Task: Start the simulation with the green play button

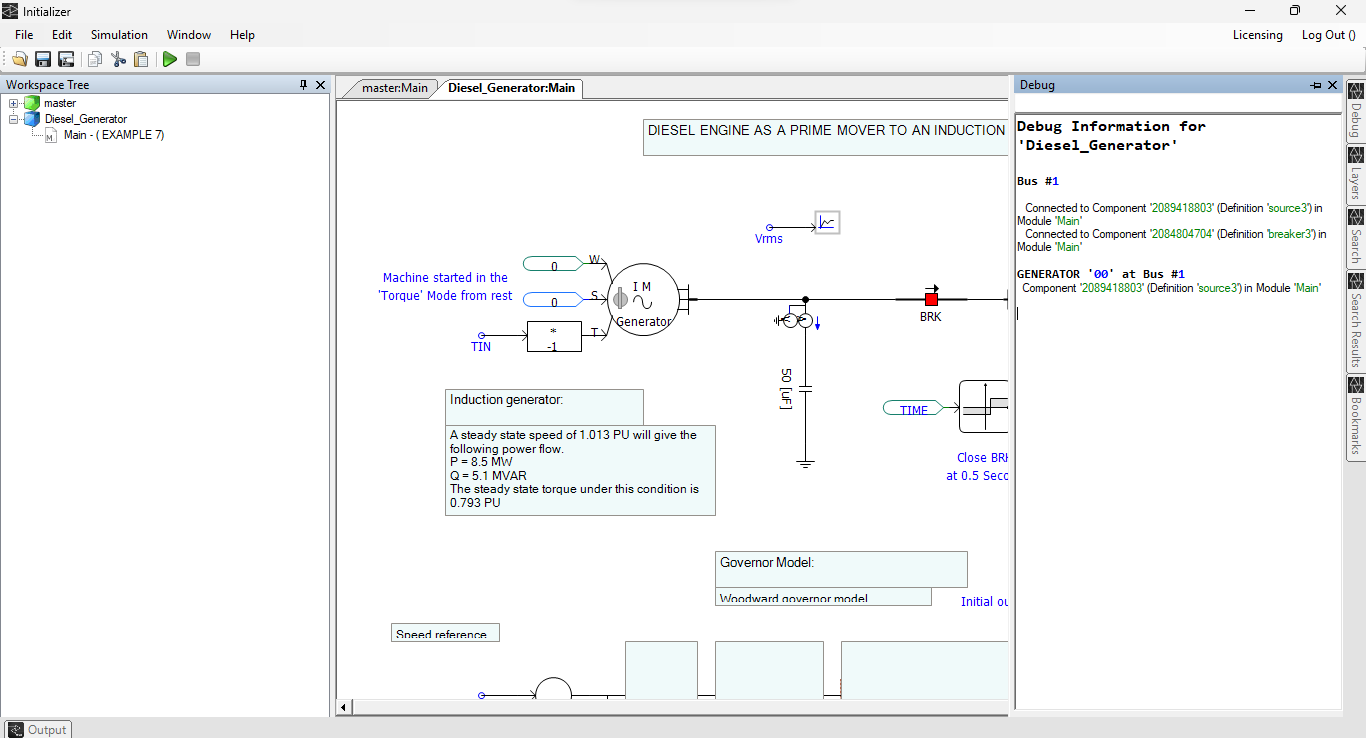Action: [170, 59]
